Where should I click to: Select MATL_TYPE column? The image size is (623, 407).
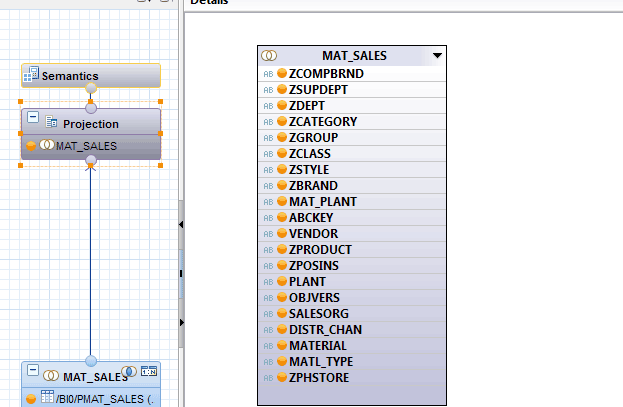pyautogui.click(x=352, y=362)
